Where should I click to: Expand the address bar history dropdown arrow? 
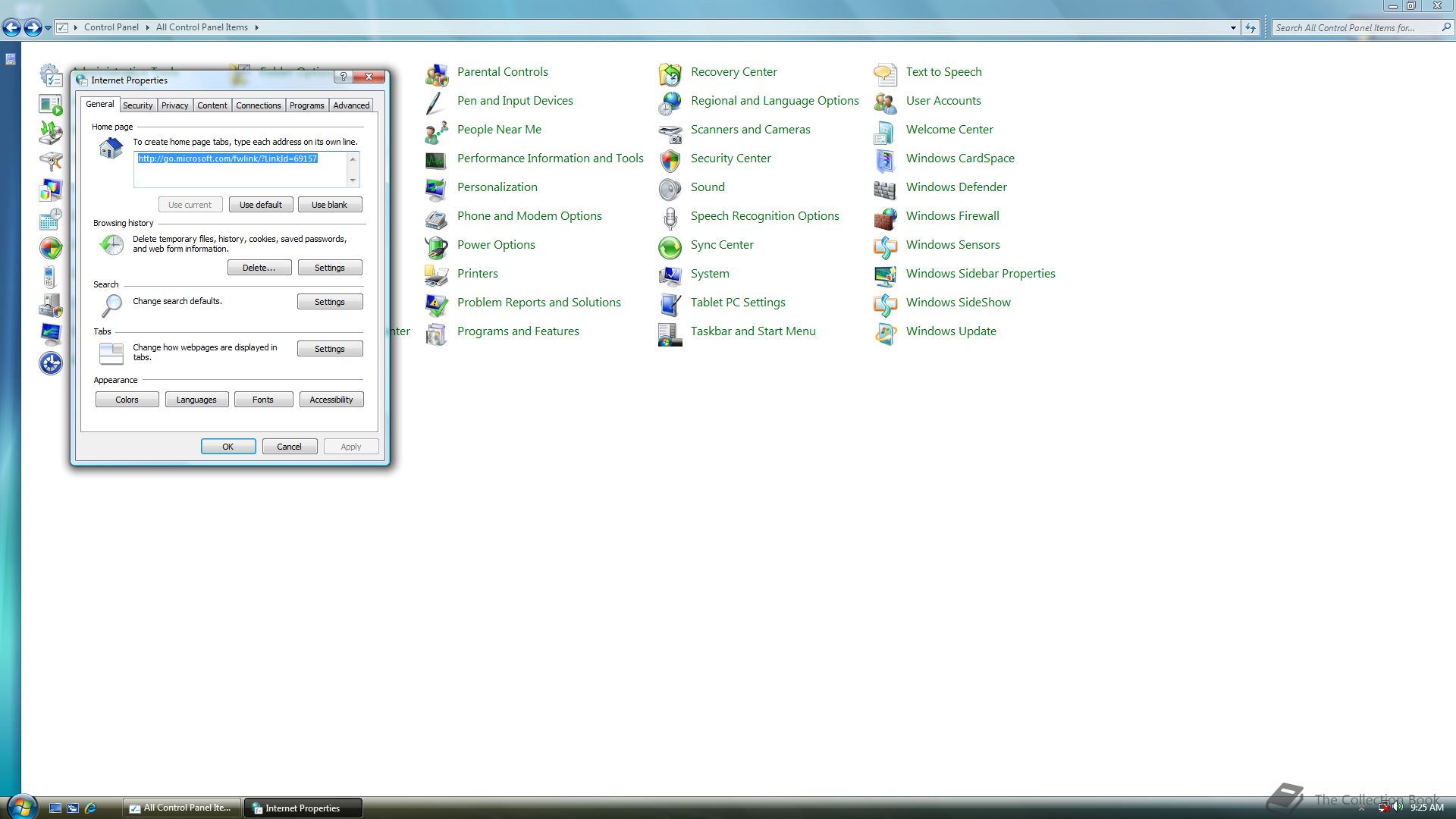(1233, 27)
